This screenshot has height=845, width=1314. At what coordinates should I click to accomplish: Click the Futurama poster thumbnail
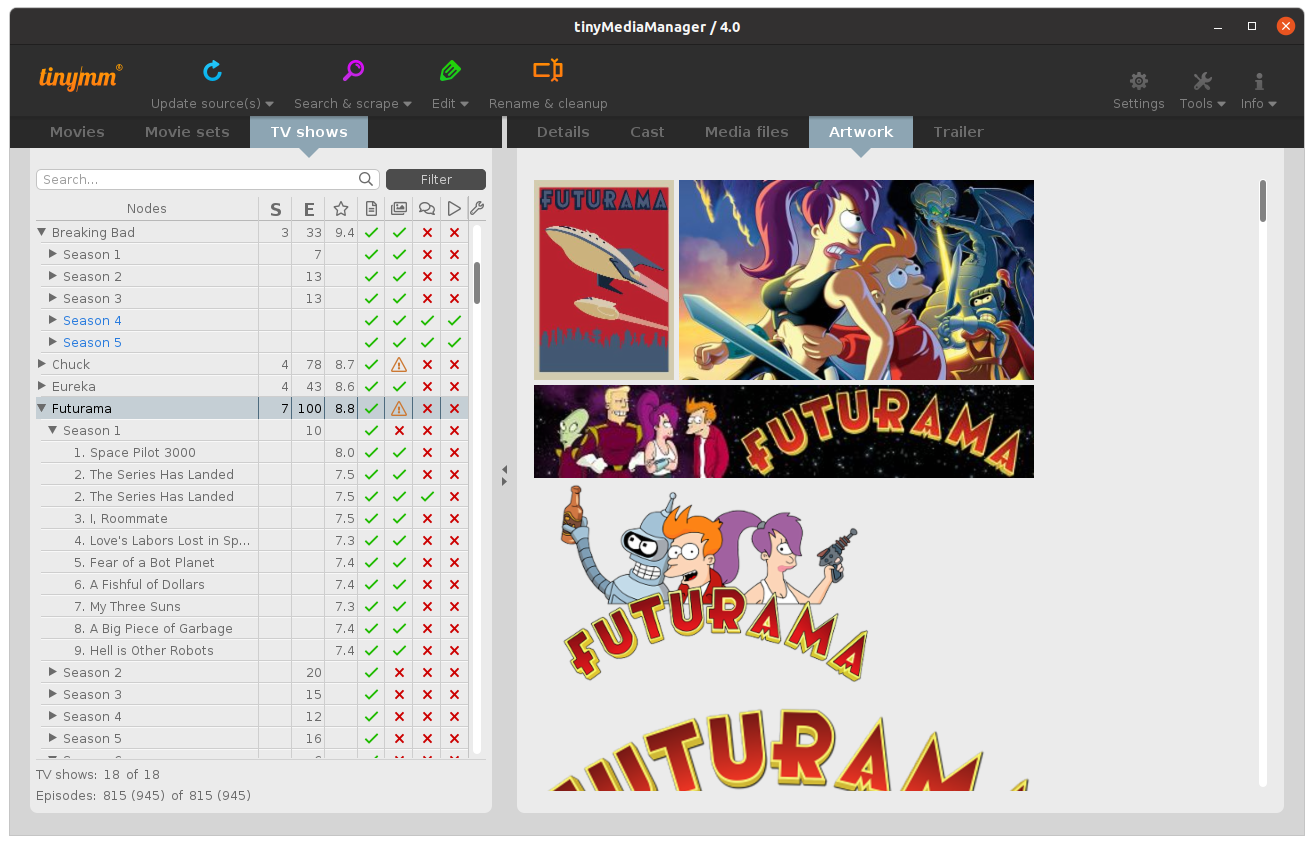tap(604, 279)
